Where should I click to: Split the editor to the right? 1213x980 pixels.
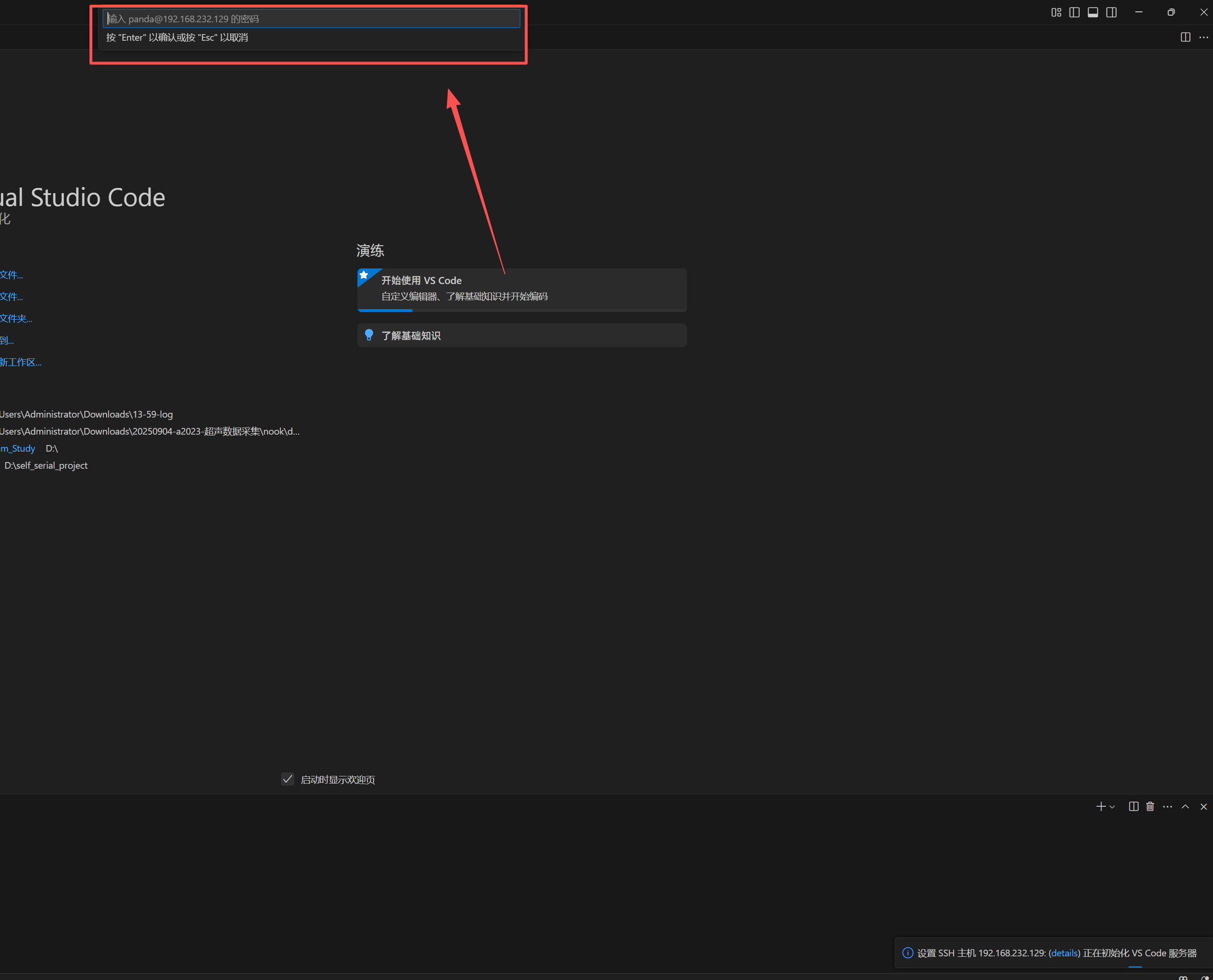[x=1186, y=37]
